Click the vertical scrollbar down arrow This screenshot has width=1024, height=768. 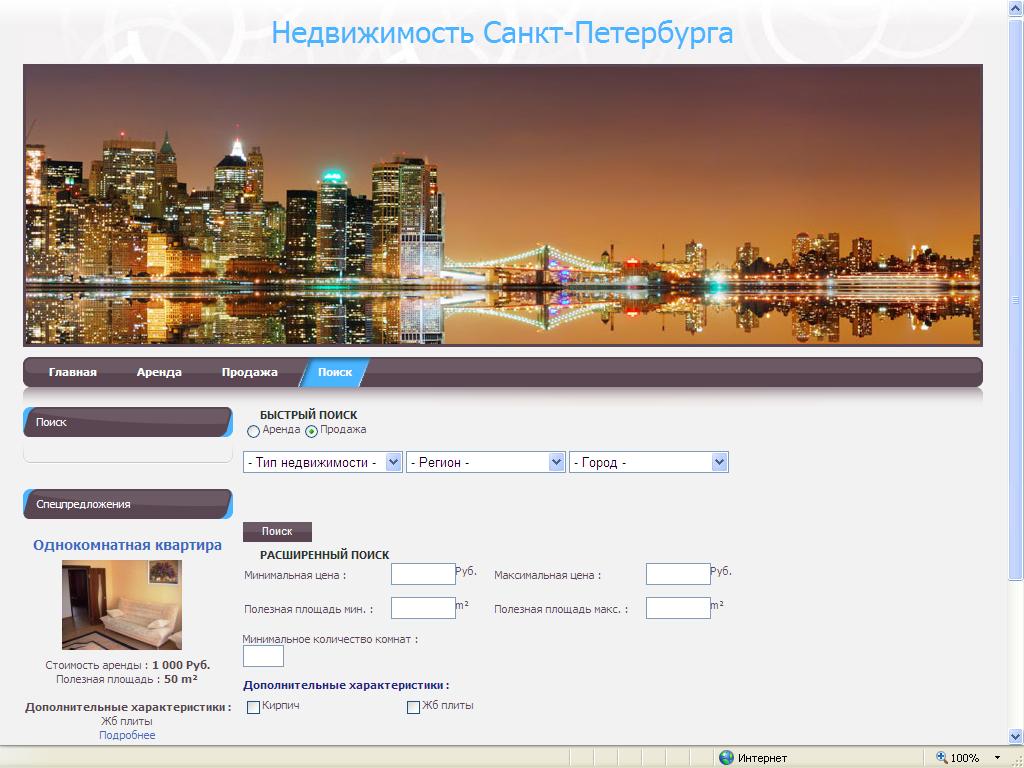point(1016,736)
